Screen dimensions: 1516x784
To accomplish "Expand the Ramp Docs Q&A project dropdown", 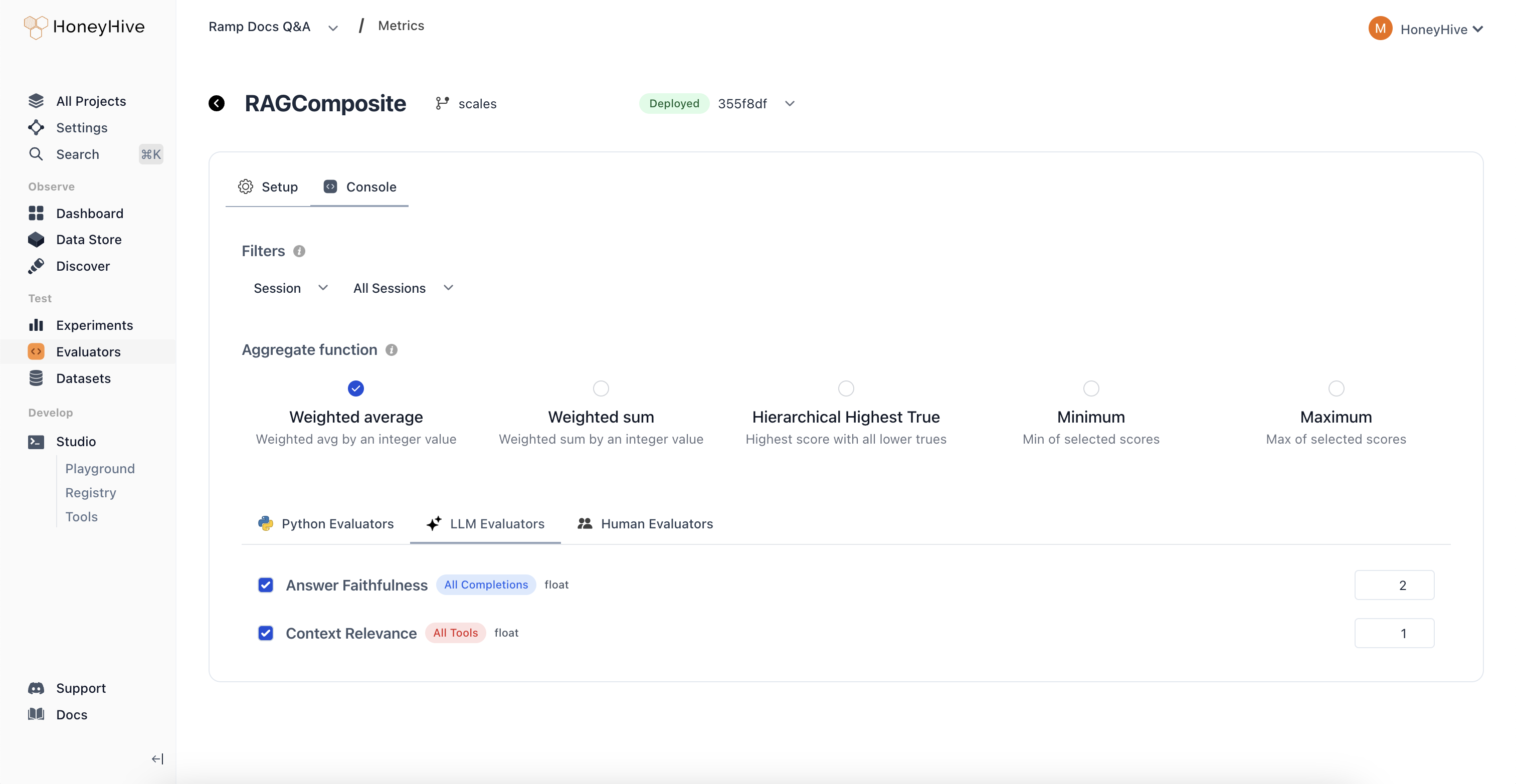I will pyautogui.click(x=333, y=28).
